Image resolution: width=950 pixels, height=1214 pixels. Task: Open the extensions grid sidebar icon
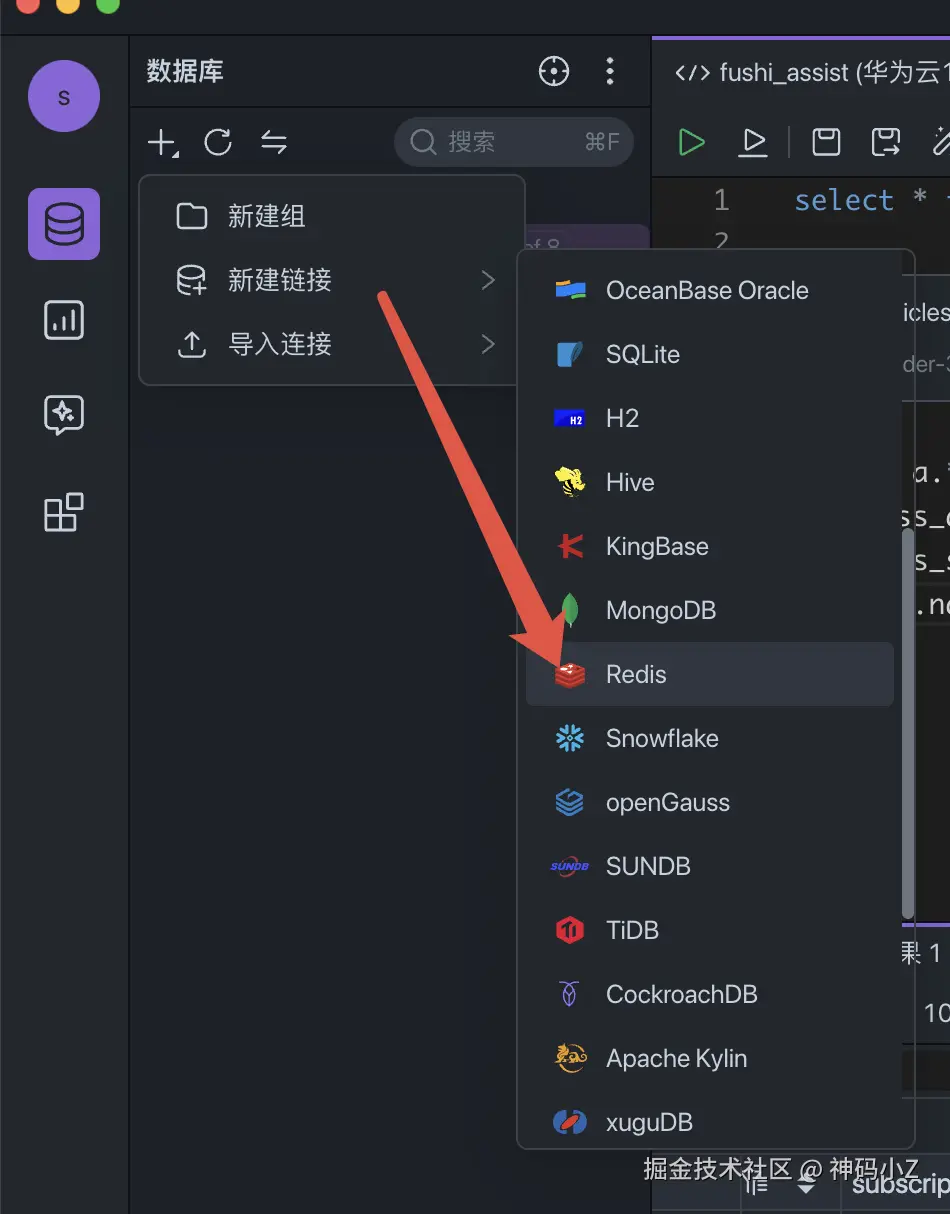click(64, 512)
